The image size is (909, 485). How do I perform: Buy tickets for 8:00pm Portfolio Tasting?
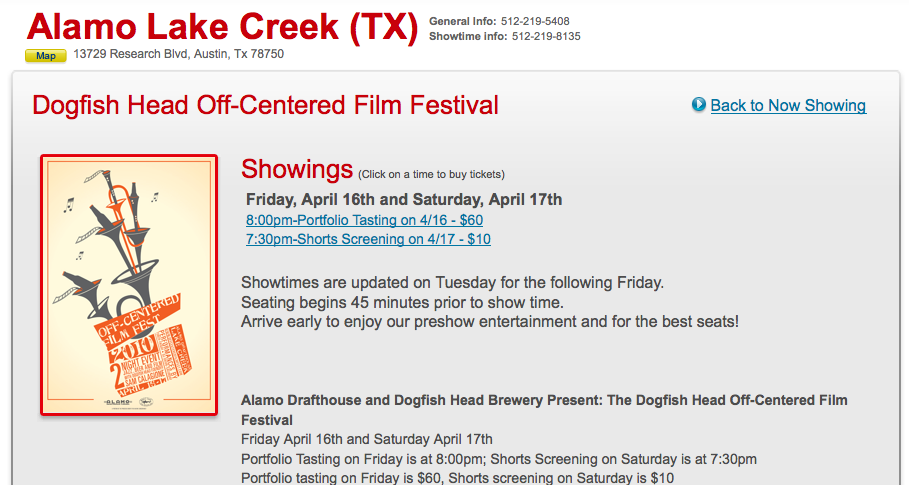point(364,220)
